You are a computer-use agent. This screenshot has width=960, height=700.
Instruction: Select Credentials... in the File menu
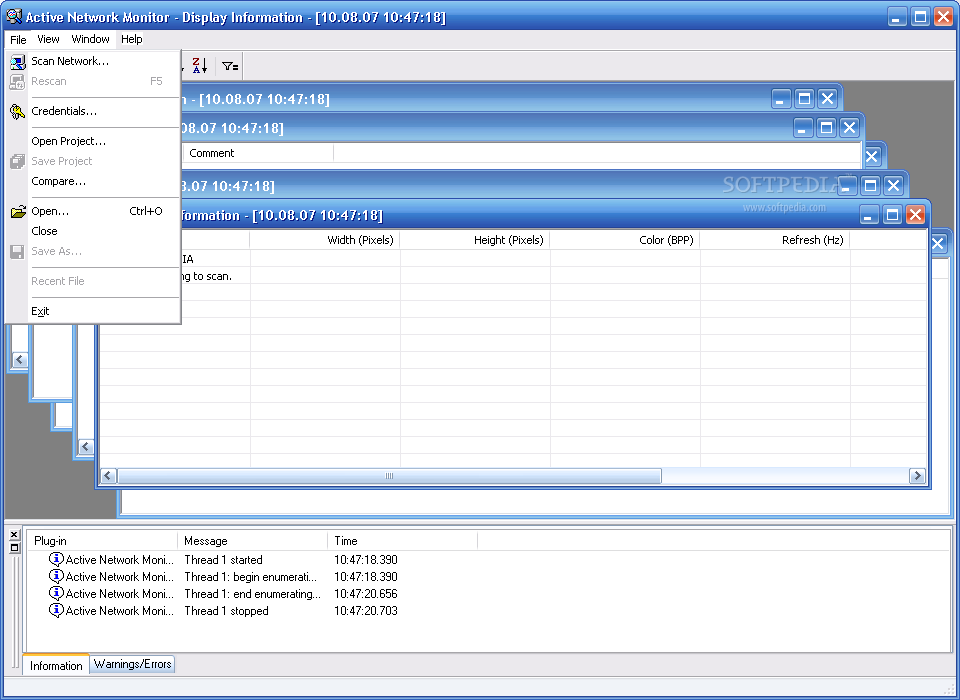[94, 111]
